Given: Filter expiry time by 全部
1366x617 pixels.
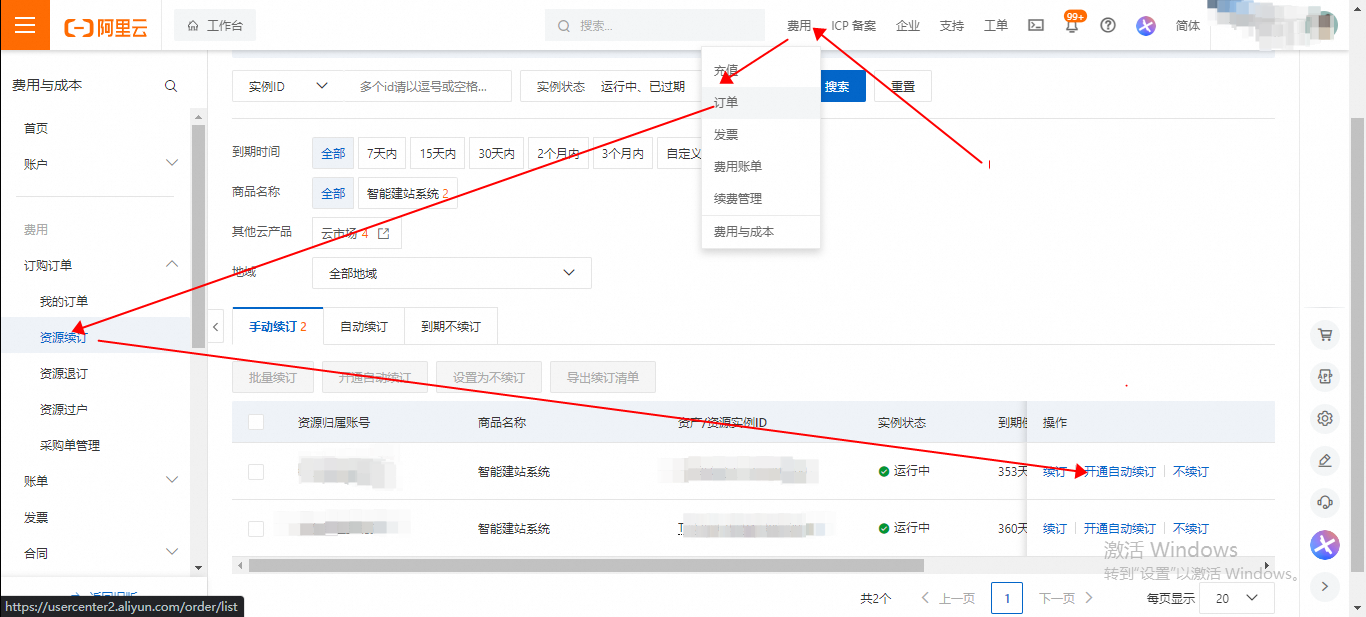Looking at the screenshot, I should [x=333, y=153].
